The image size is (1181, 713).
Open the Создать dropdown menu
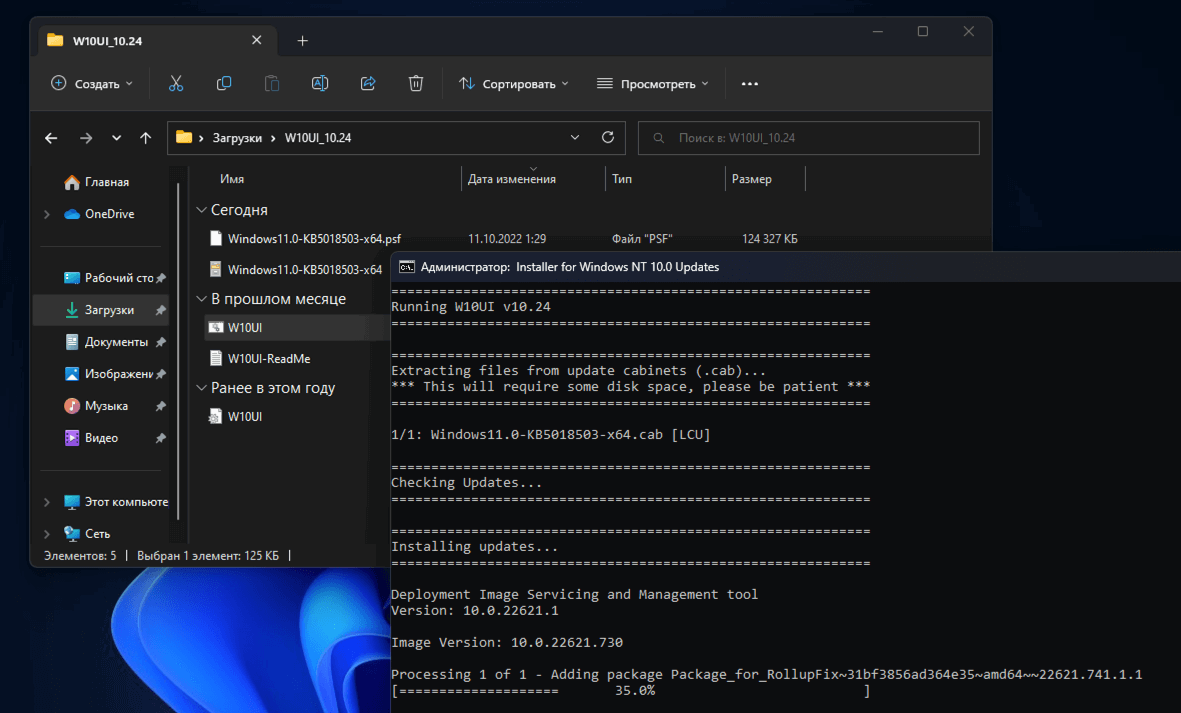coord(92,84)
